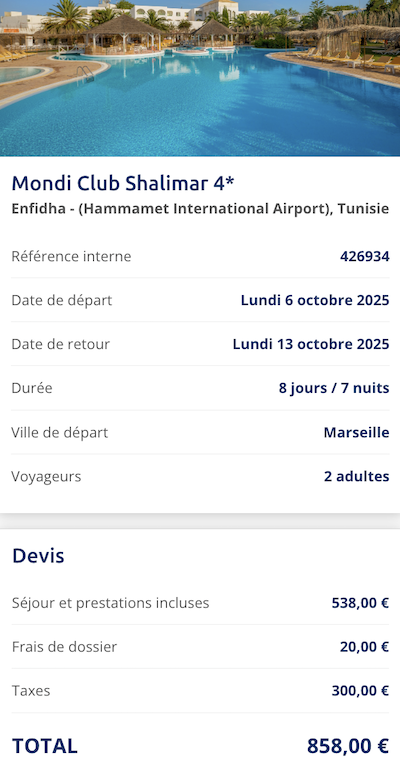Image resolution: width=400 pixels, height=768 pixels.
Task: Select the Référence interne label
Action: pyautogui.click(x=71, y=256)
